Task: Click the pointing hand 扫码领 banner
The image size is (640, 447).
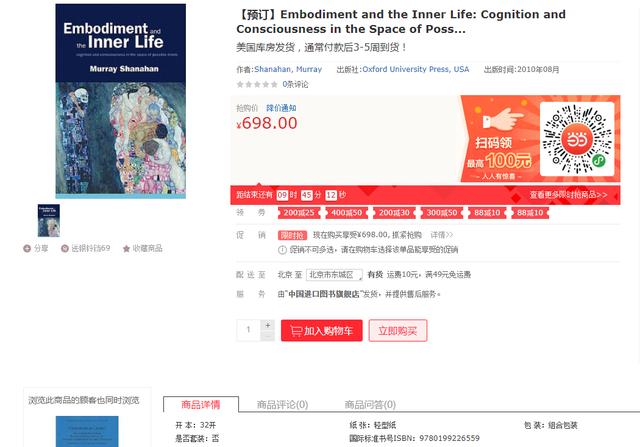Action: (x=500, y=139)
